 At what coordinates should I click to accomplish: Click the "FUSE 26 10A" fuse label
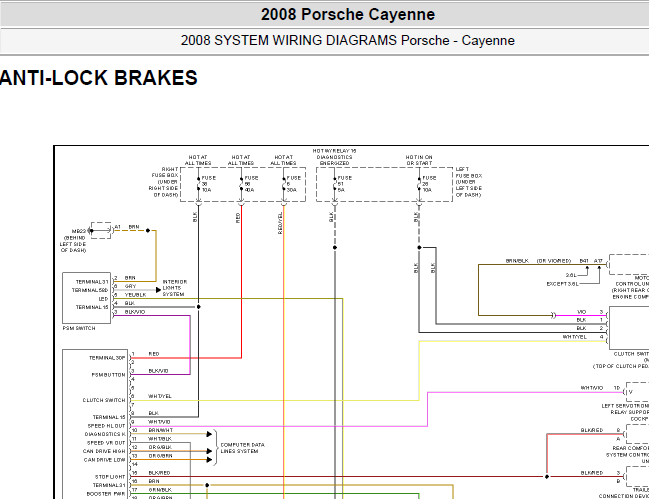point(429,184)
